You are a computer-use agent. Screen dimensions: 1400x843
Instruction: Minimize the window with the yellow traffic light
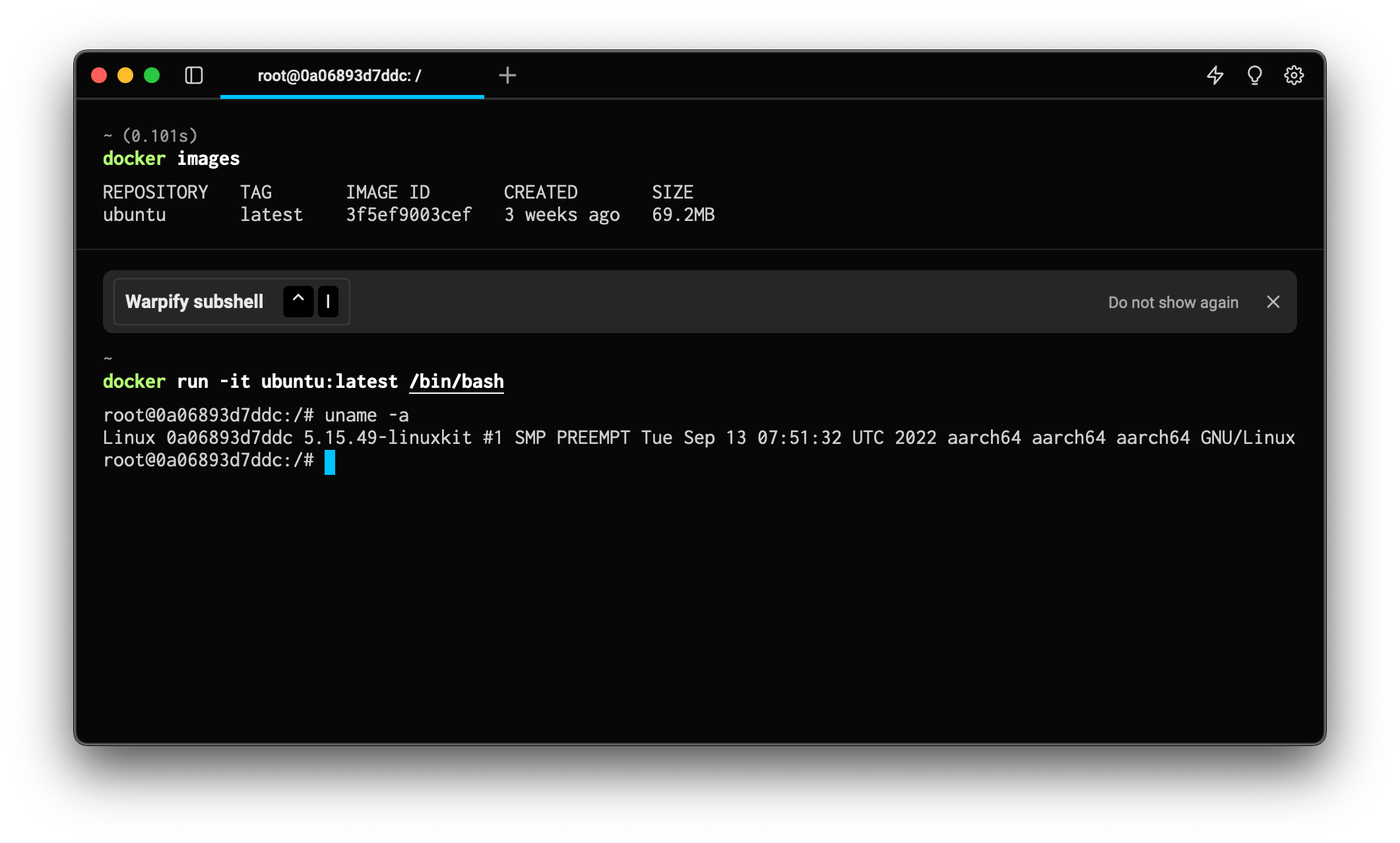(x=125, y=76)
